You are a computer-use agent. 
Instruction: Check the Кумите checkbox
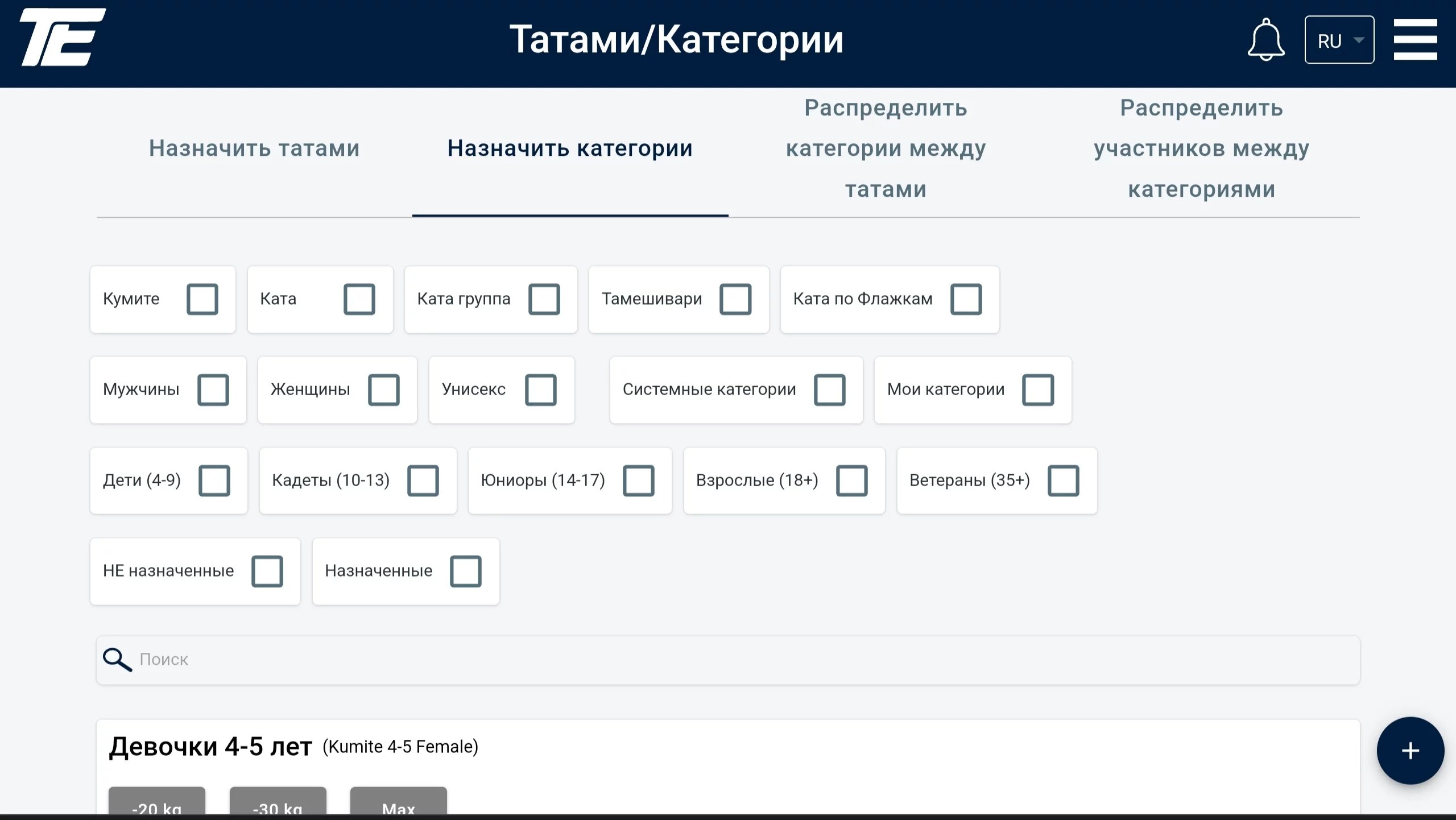(x=202, y=299)
